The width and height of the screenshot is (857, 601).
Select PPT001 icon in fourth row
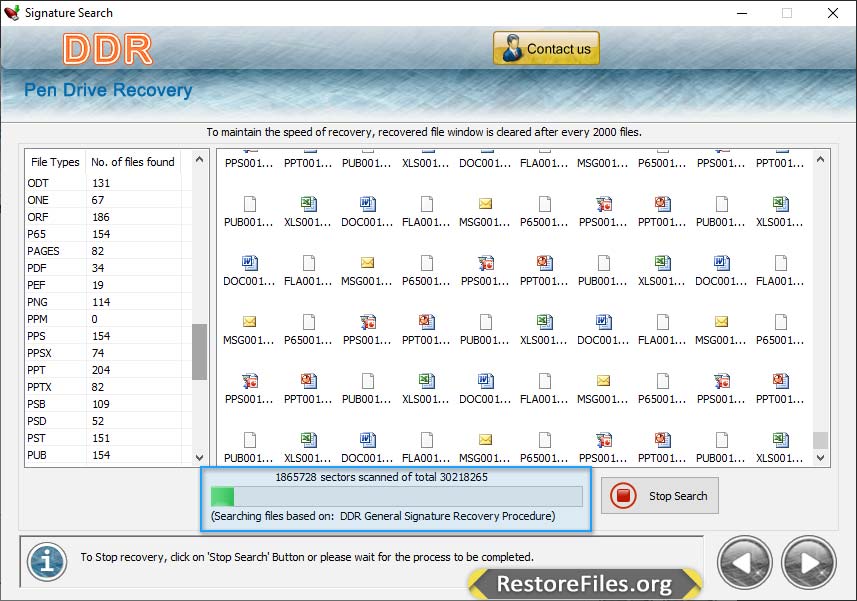coord(426,322)
